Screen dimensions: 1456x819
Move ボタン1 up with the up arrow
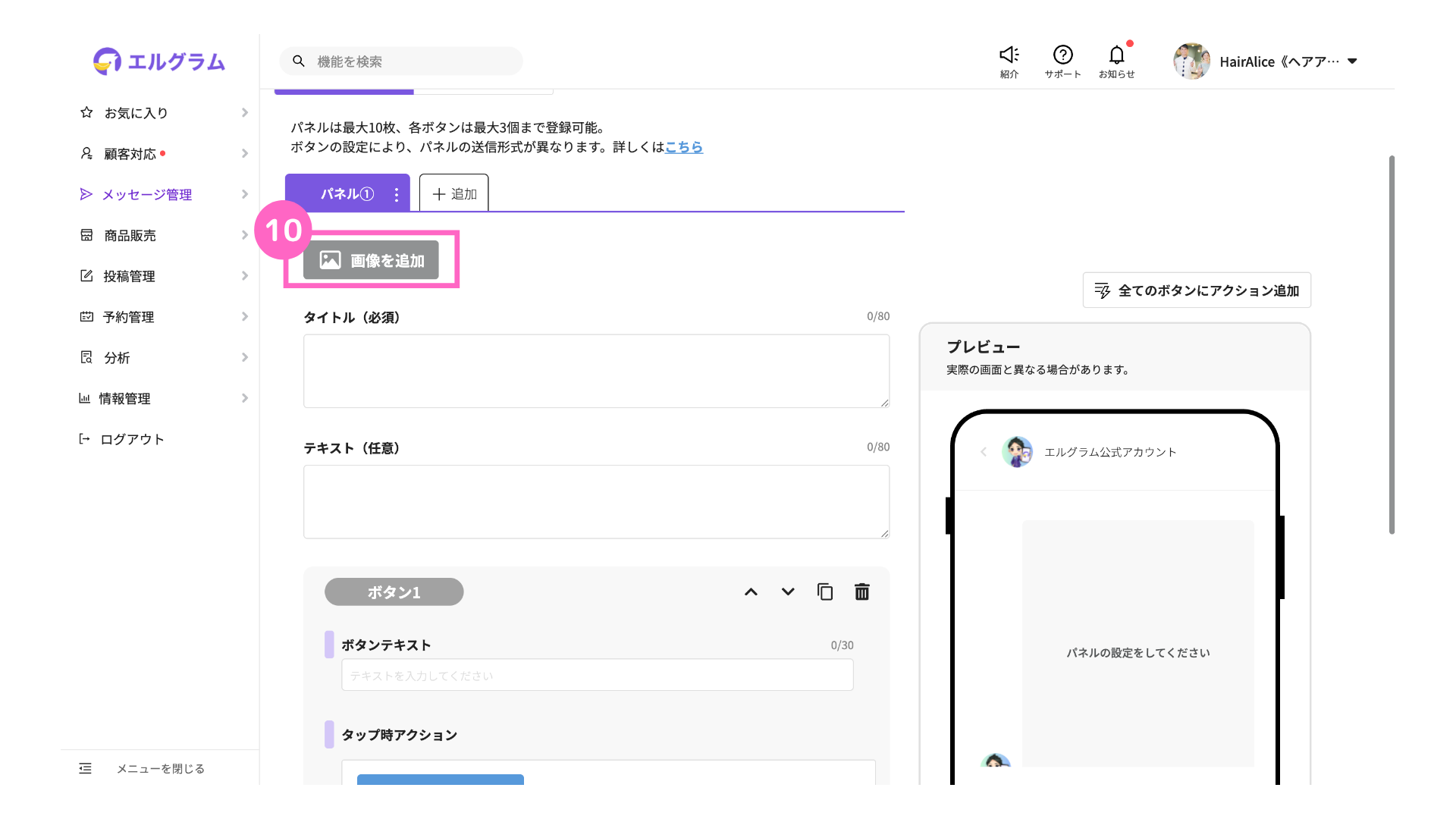(751, 592)
